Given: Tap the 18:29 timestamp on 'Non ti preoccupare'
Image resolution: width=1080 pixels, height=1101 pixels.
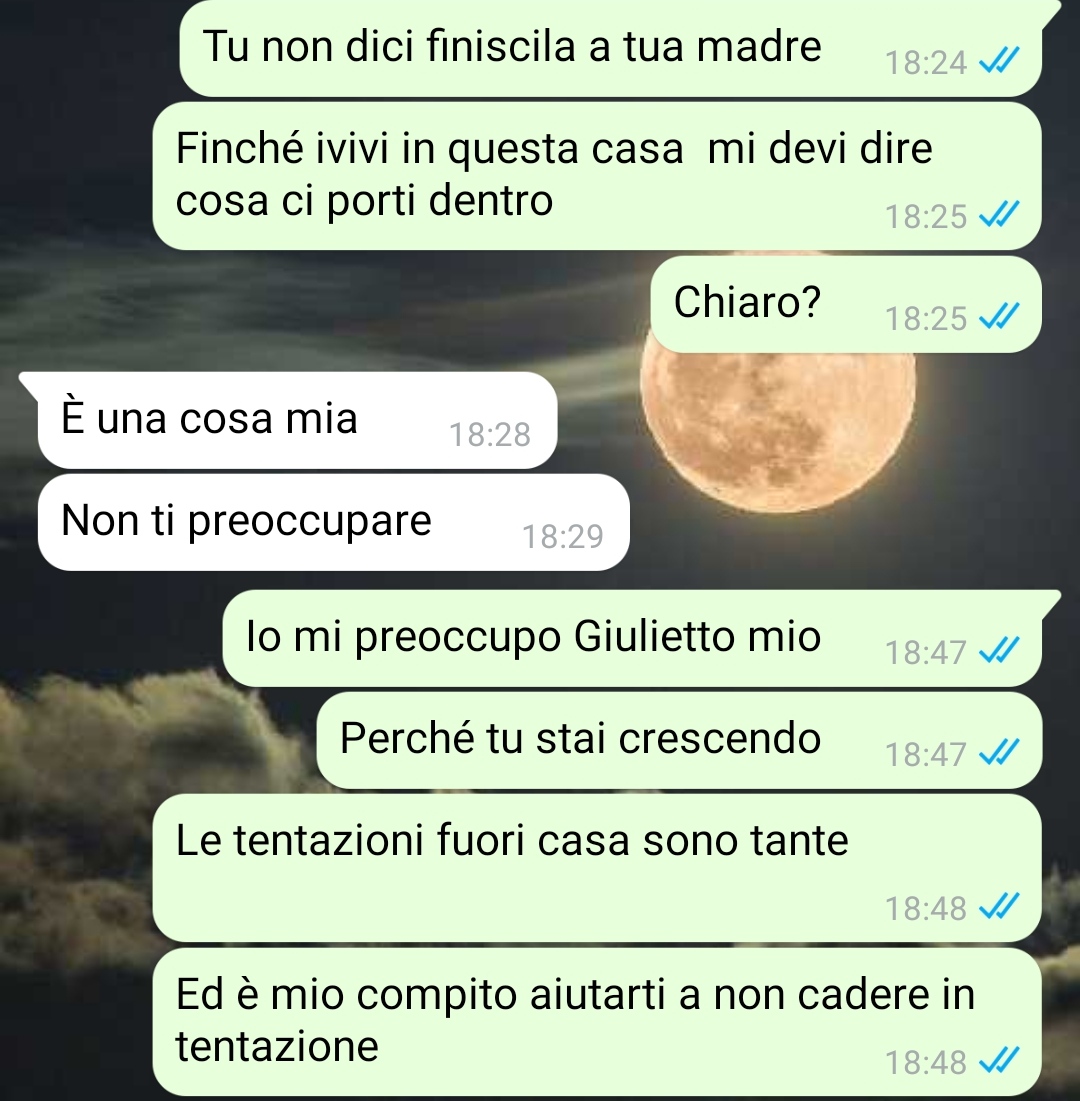Looking at the screenshot, I should pos(562,537).
